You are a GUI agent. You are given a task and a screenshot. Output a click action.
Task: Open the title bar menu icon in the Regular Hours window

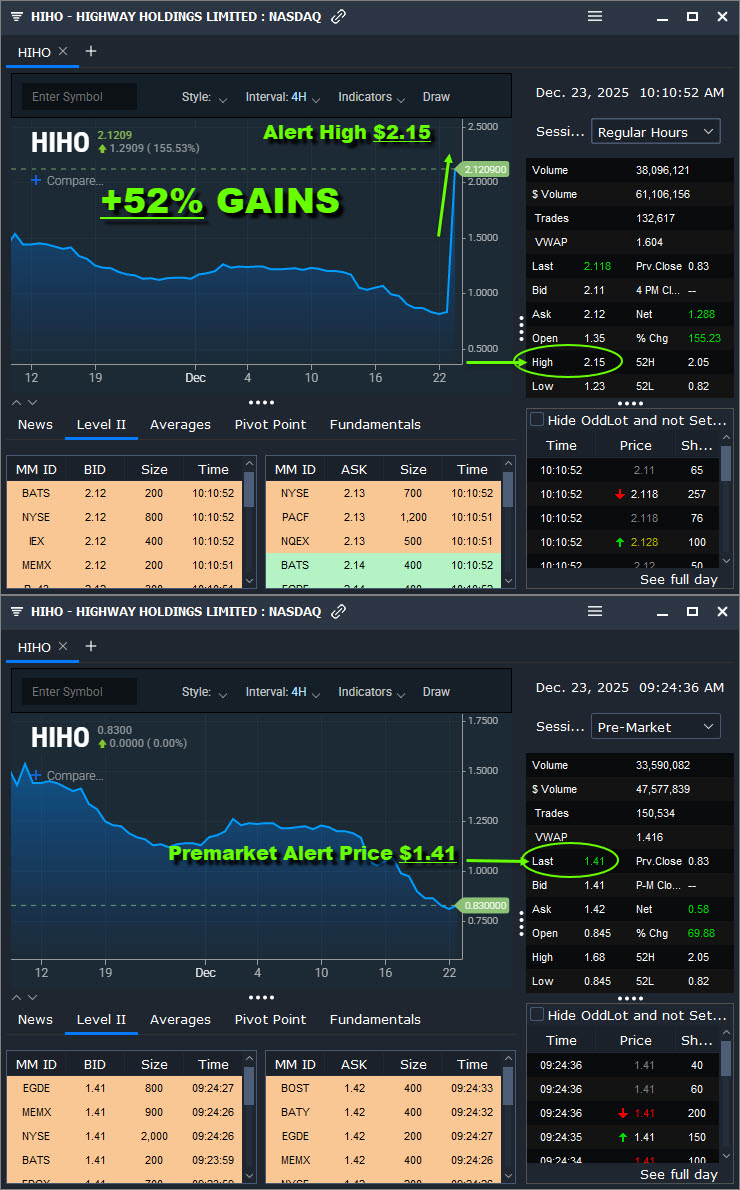coord(17,17)
